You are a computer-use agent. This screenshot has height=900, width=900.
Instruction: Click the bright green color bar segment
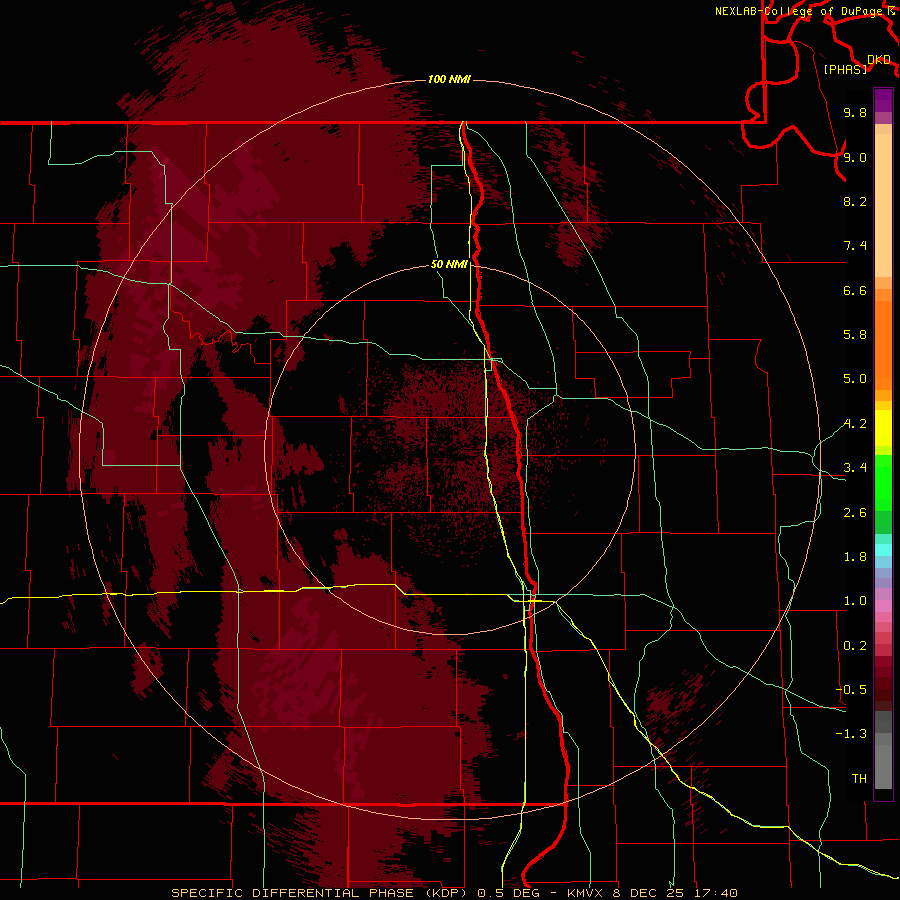tap(883, 482)
